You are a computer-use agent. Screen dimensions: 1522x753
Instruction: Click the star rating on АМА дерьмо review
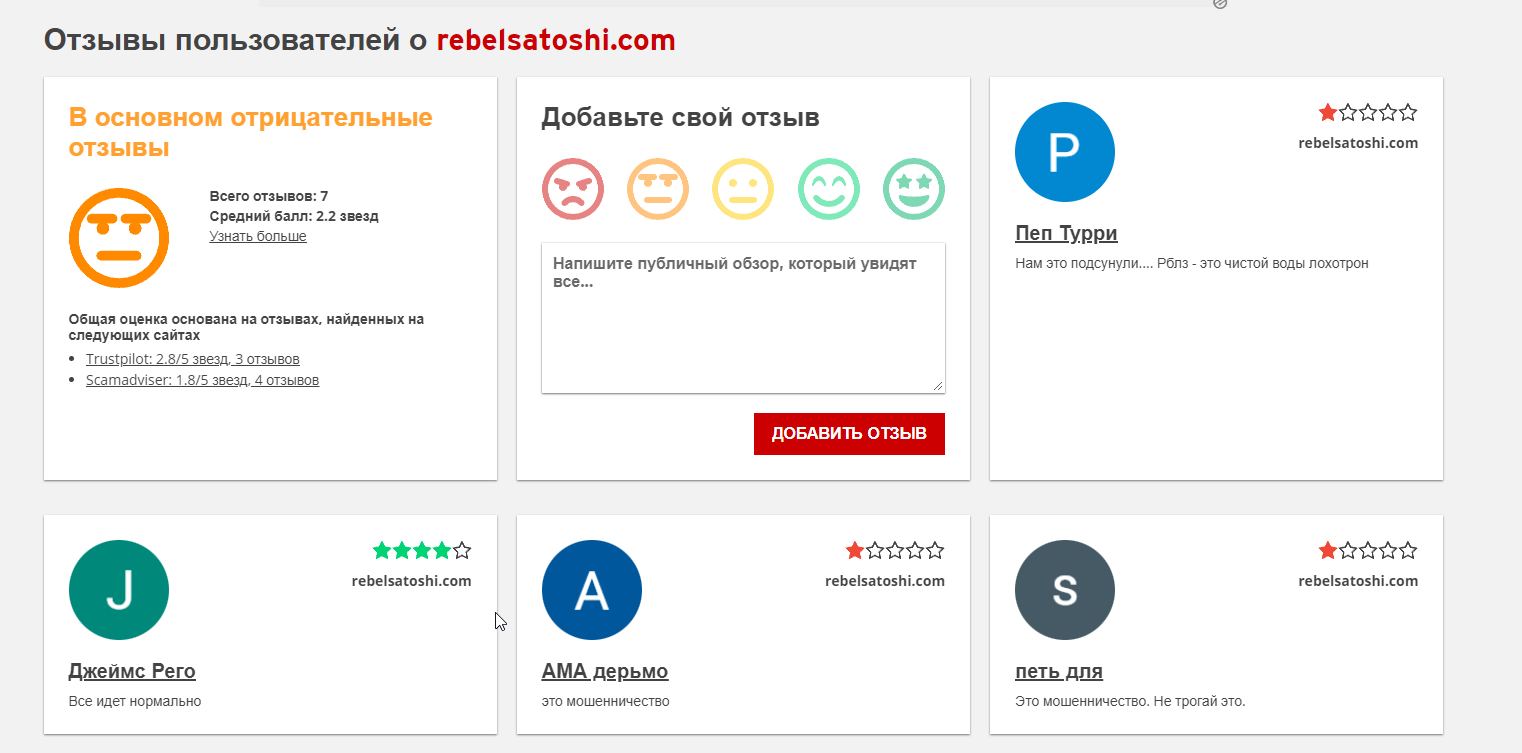click(x=895, y=550)
